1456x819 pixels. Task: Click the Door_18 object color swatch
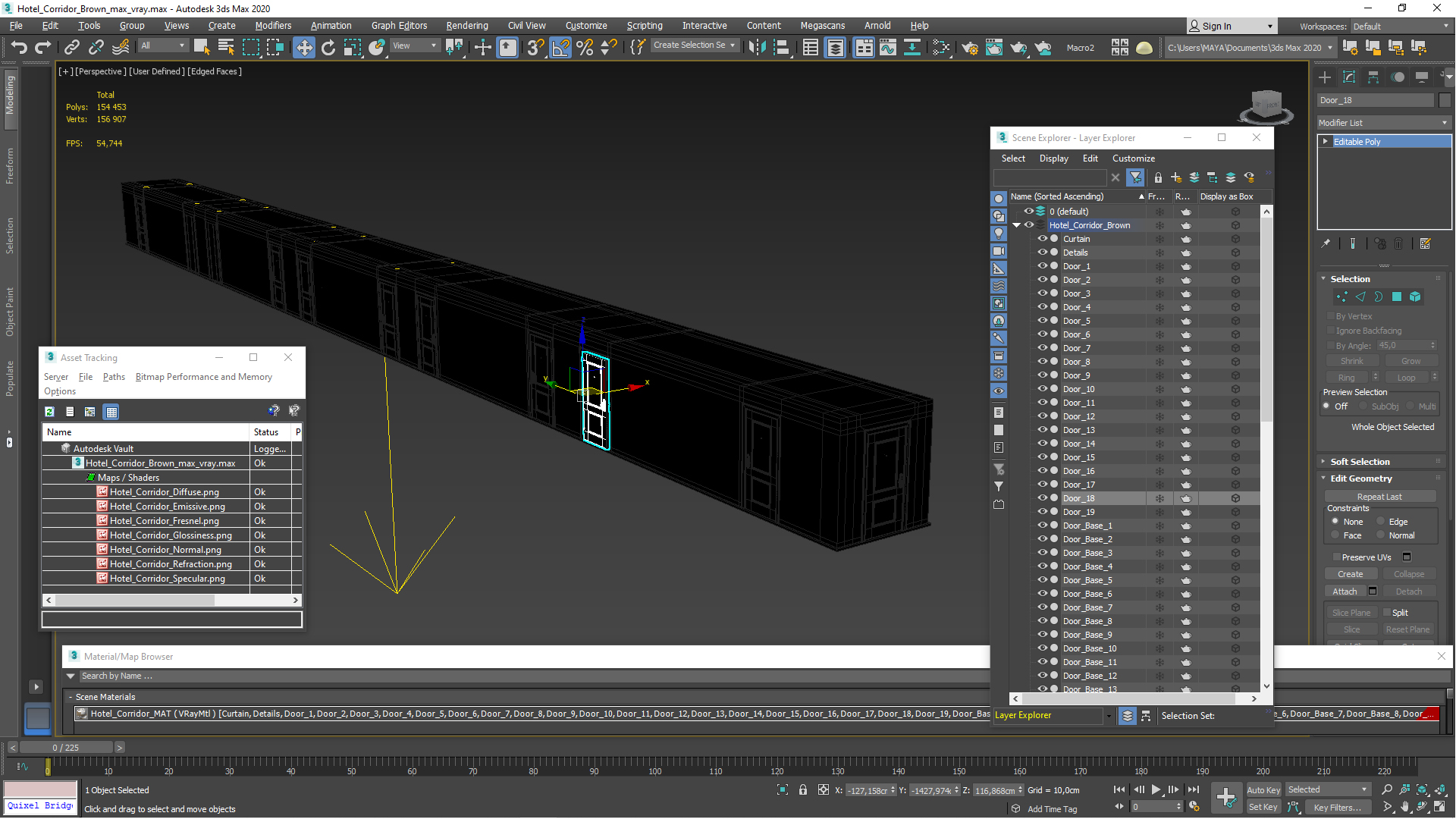click(1444, 100)
